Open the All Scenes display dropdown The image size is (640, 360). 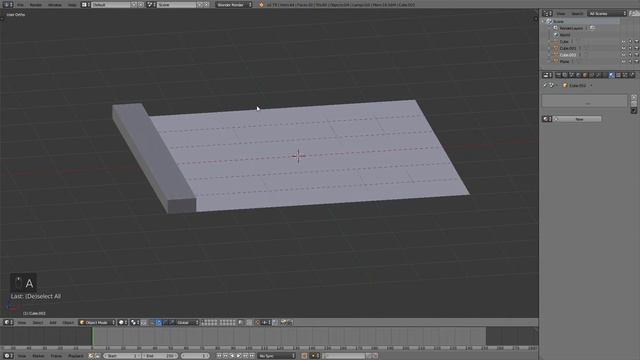point(607,13)
